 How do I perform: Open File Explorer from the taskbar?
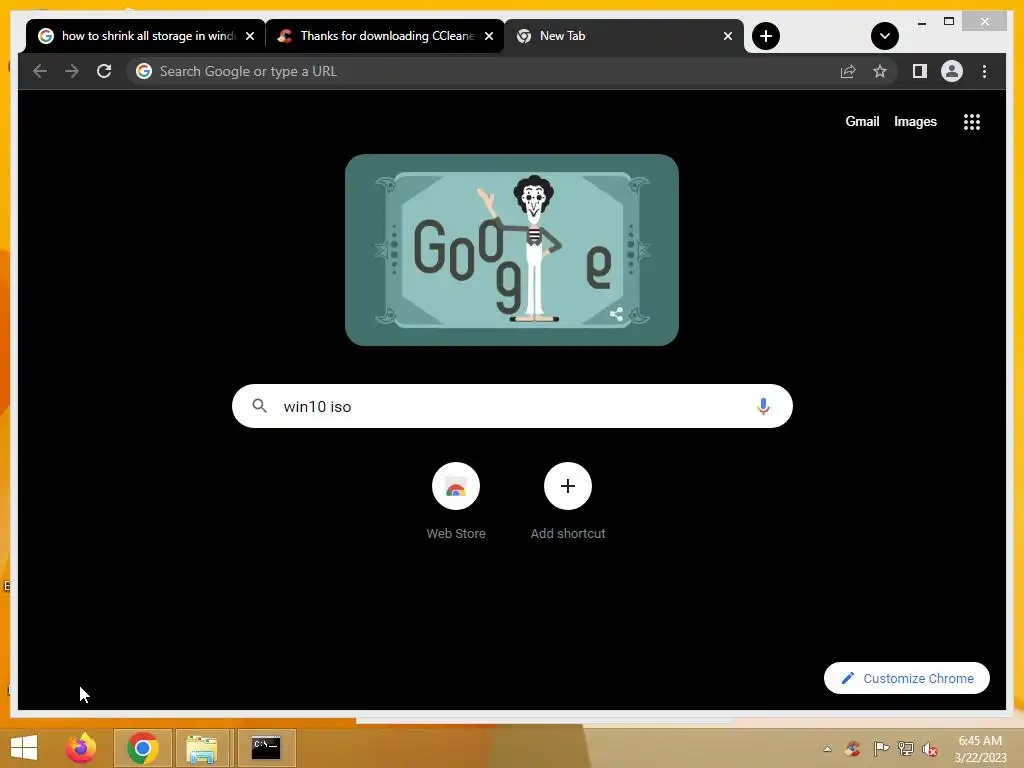[202, 748]
